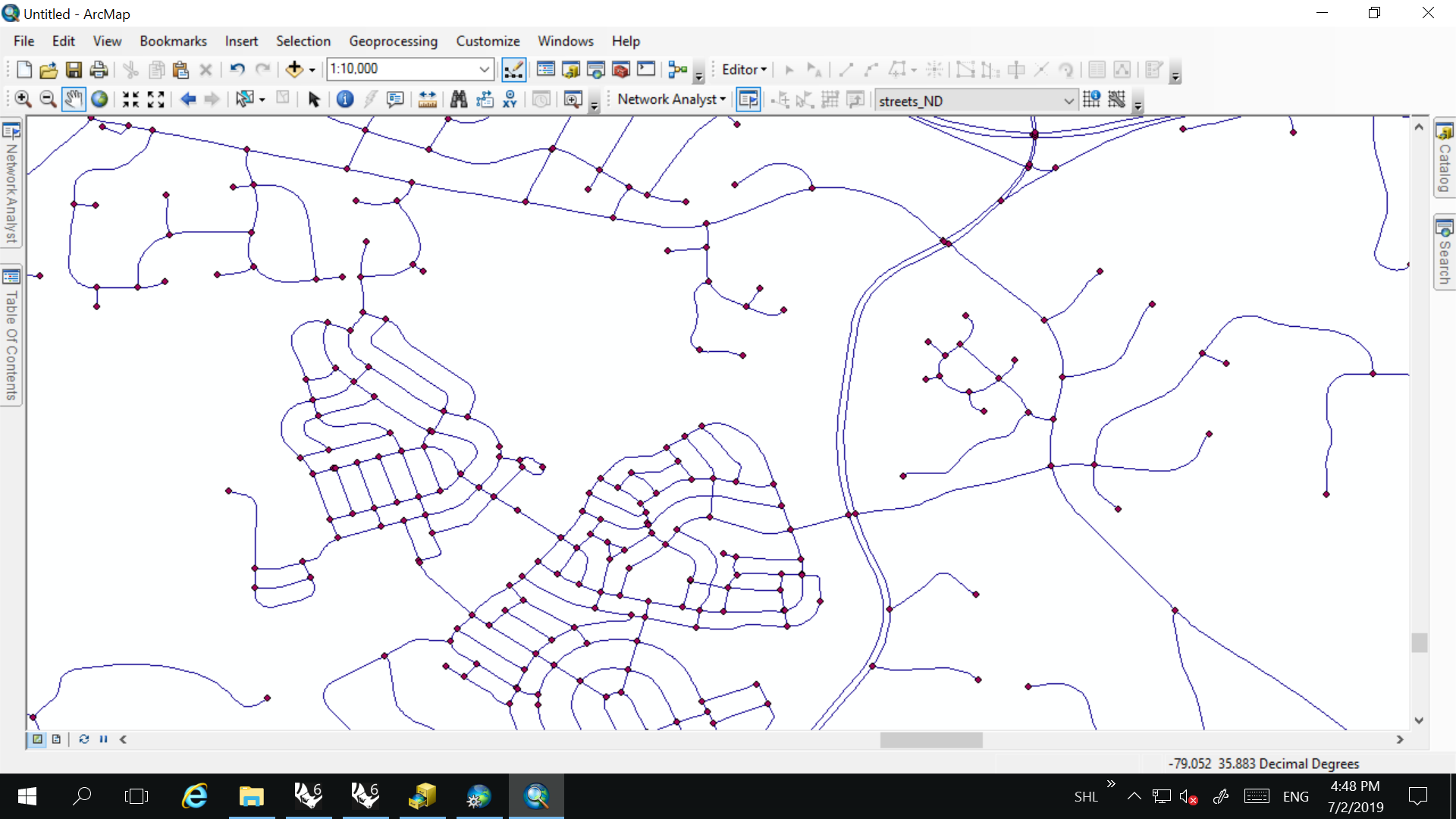The width and height of the screenshot is (1456, 819).
Task: Click the Add Data button
Action: [294, 70]
